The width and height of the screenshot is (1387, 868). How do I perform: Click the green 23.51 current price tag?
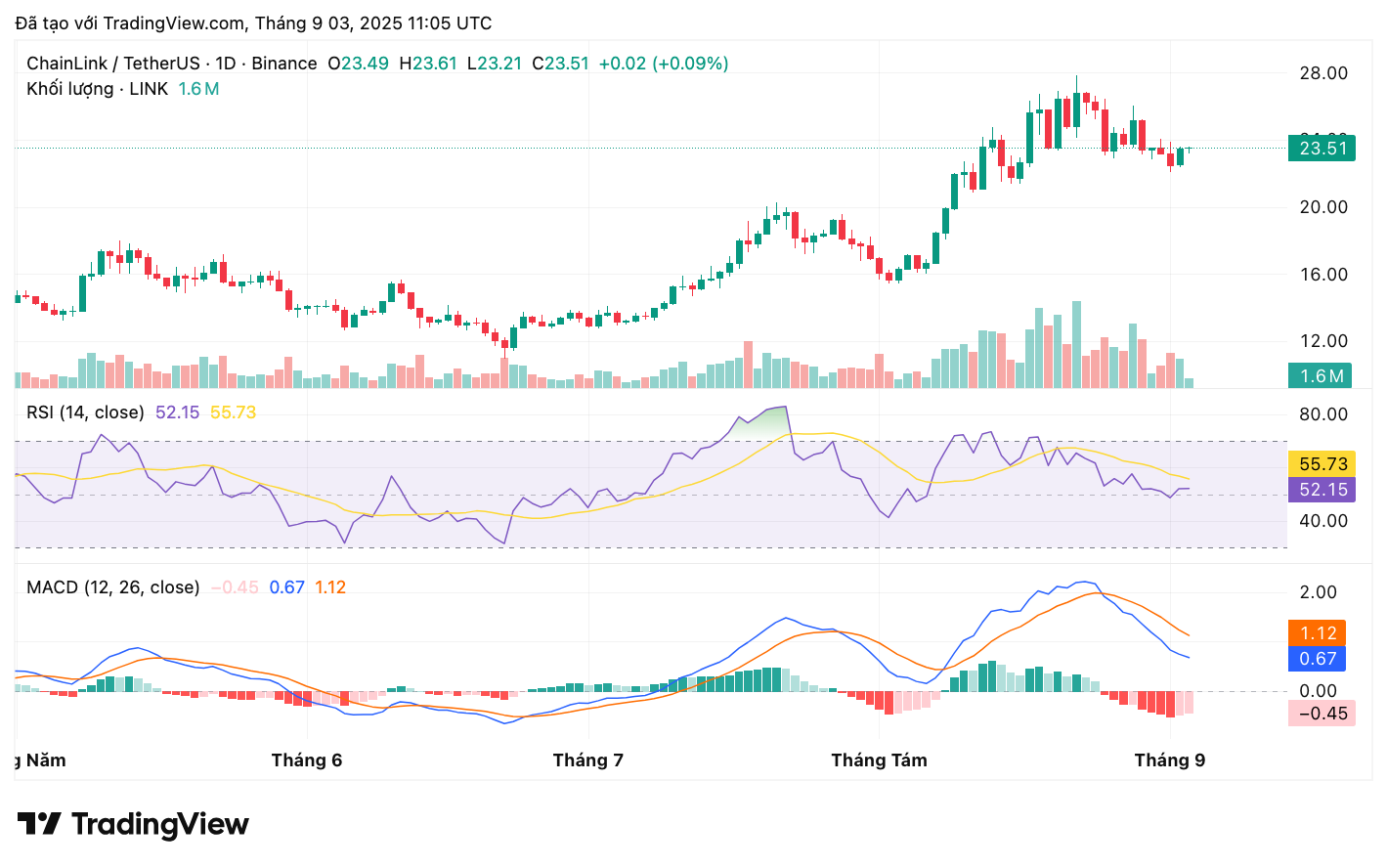tap(1322, 149)
